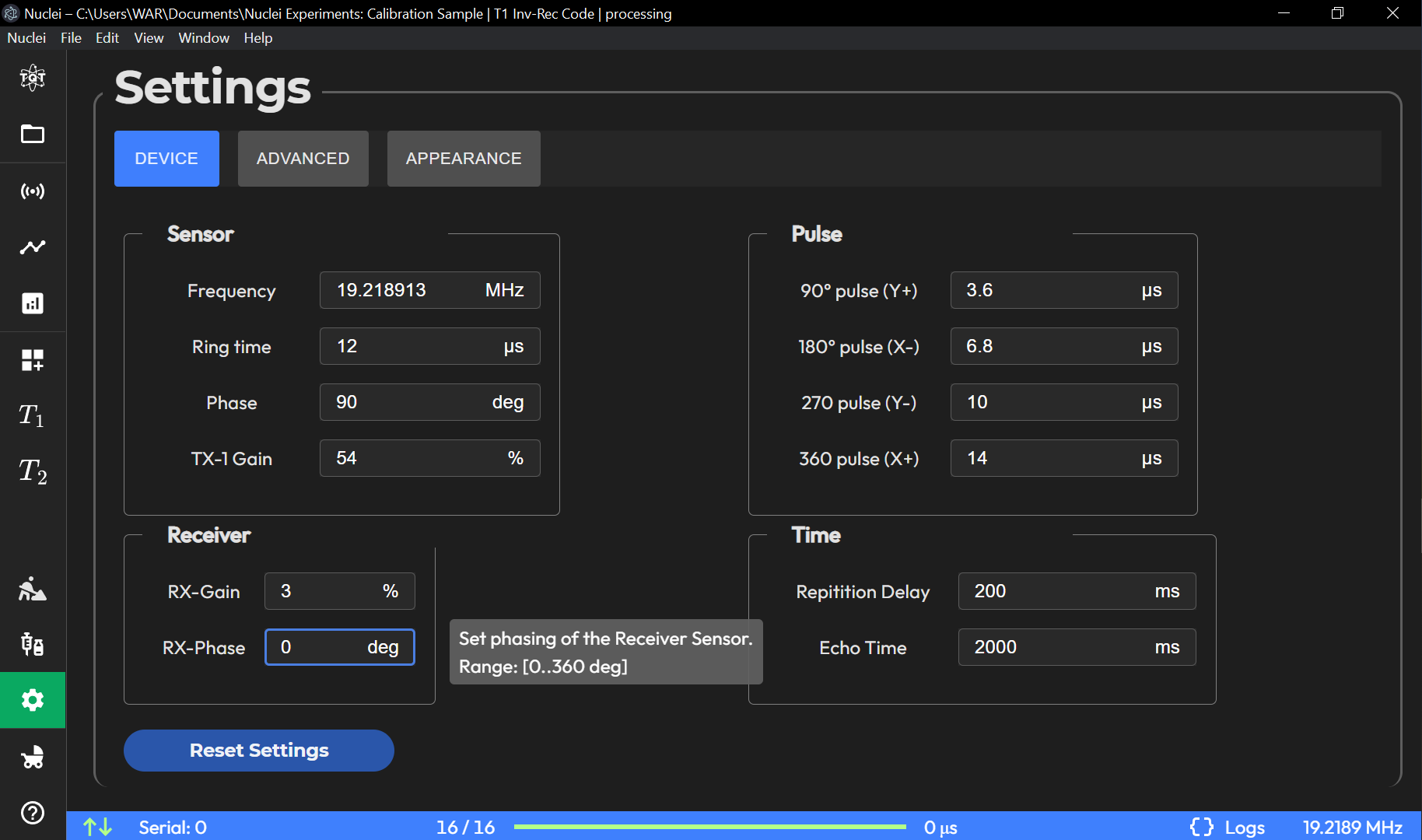This screenshot has width=1422, height=840.
Task: Open the add widgets grid icon
Action: (x=33, y=359)
